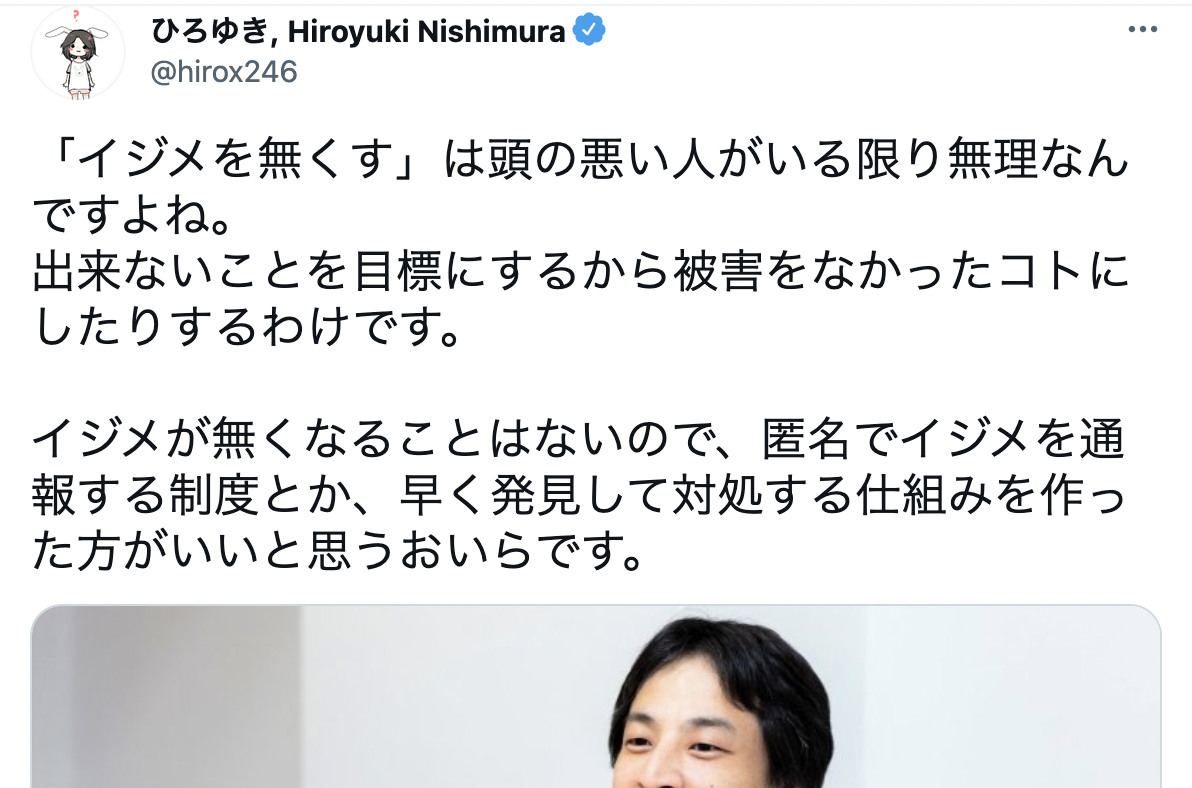Screen dimensions: 1192x788
Task: Click the blue verified checkmark badge
Action: 588,30
